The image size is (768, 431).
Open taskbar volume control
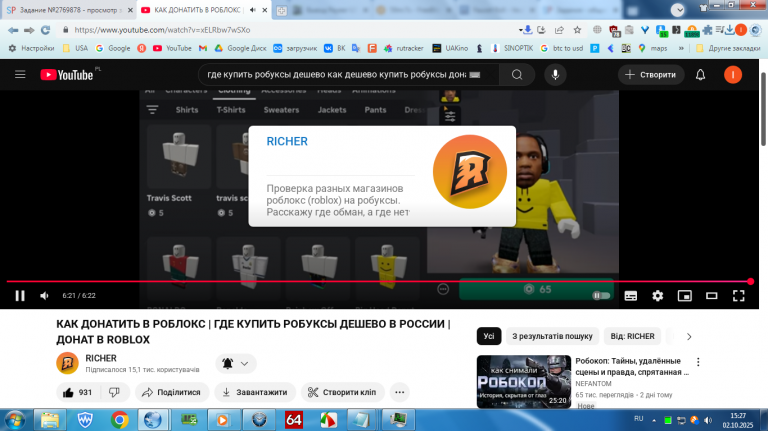708,420
